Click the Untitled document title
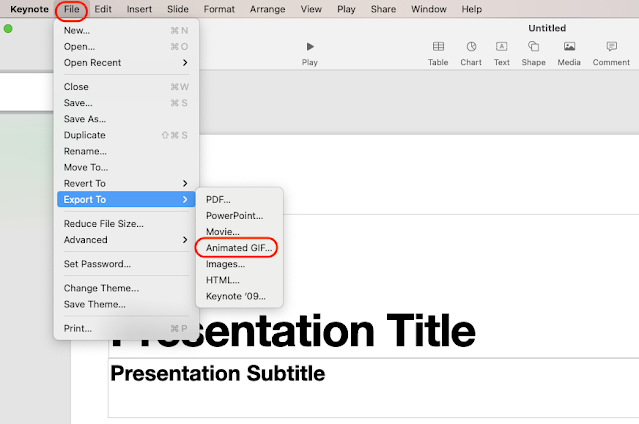Image resolution: width=639 pixels, height=424 pixels. pyautogui.click(x=547, y=28)
